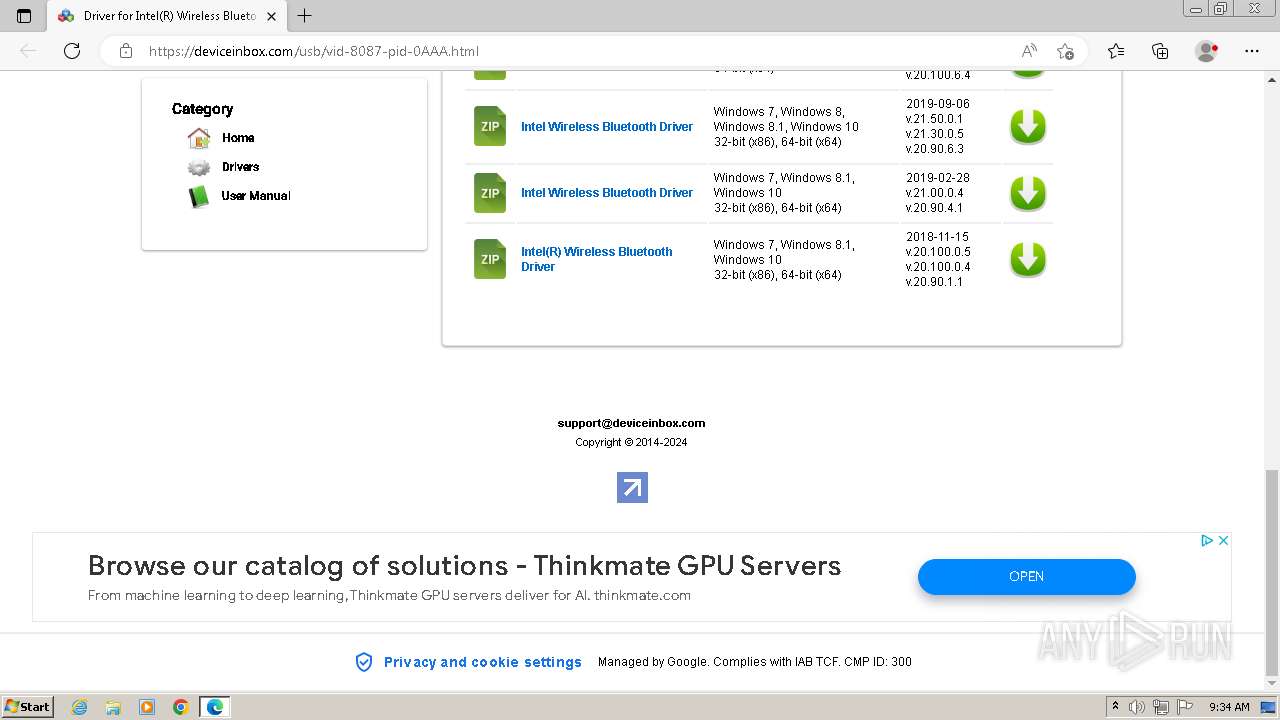Open media player from taskbar
The width and height of the screenshot is (1280, 720).
[x=147, y=707]
